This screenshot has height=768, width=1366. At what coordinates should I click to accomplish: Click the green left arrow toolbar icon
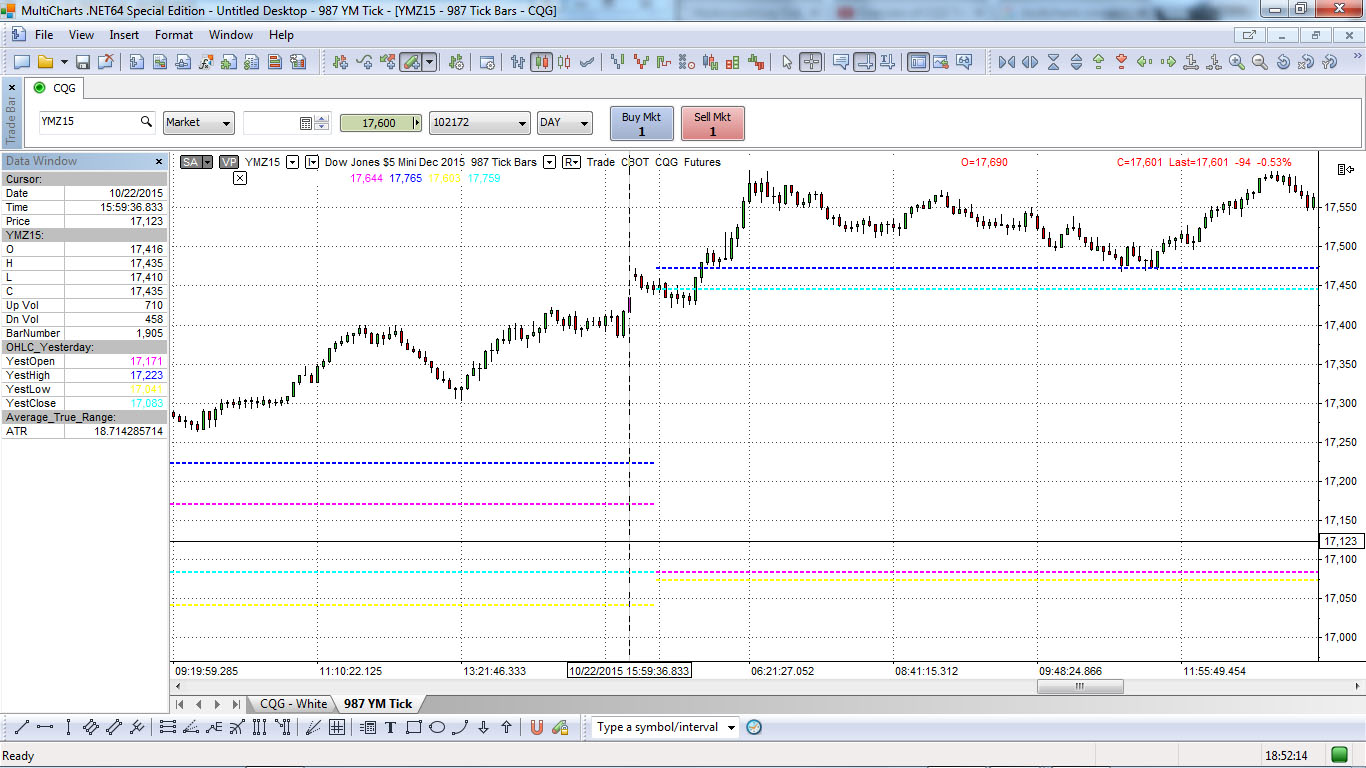(1145, 62)
